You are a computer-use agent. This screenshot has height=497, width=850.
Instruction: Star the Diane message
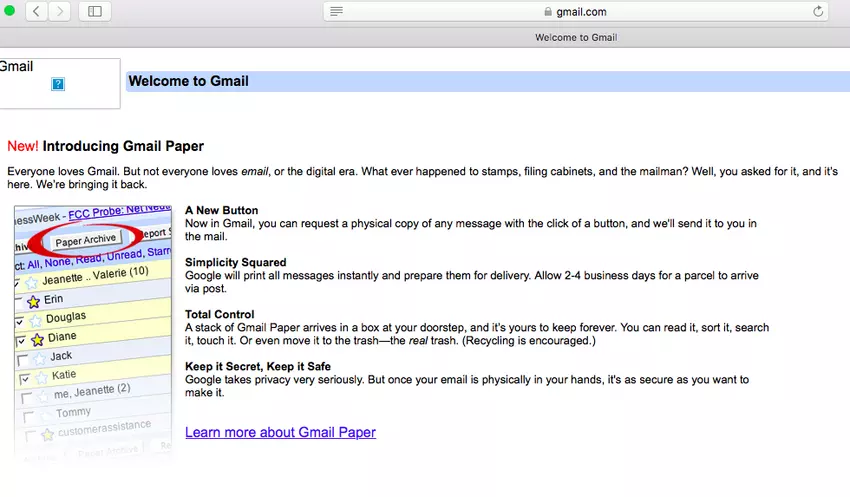tap(37, 340)
